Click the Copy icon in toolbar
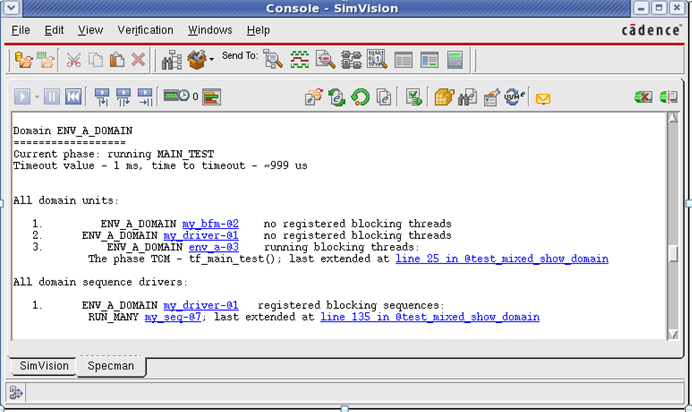The image size is (692, 412). coord(95,60)
